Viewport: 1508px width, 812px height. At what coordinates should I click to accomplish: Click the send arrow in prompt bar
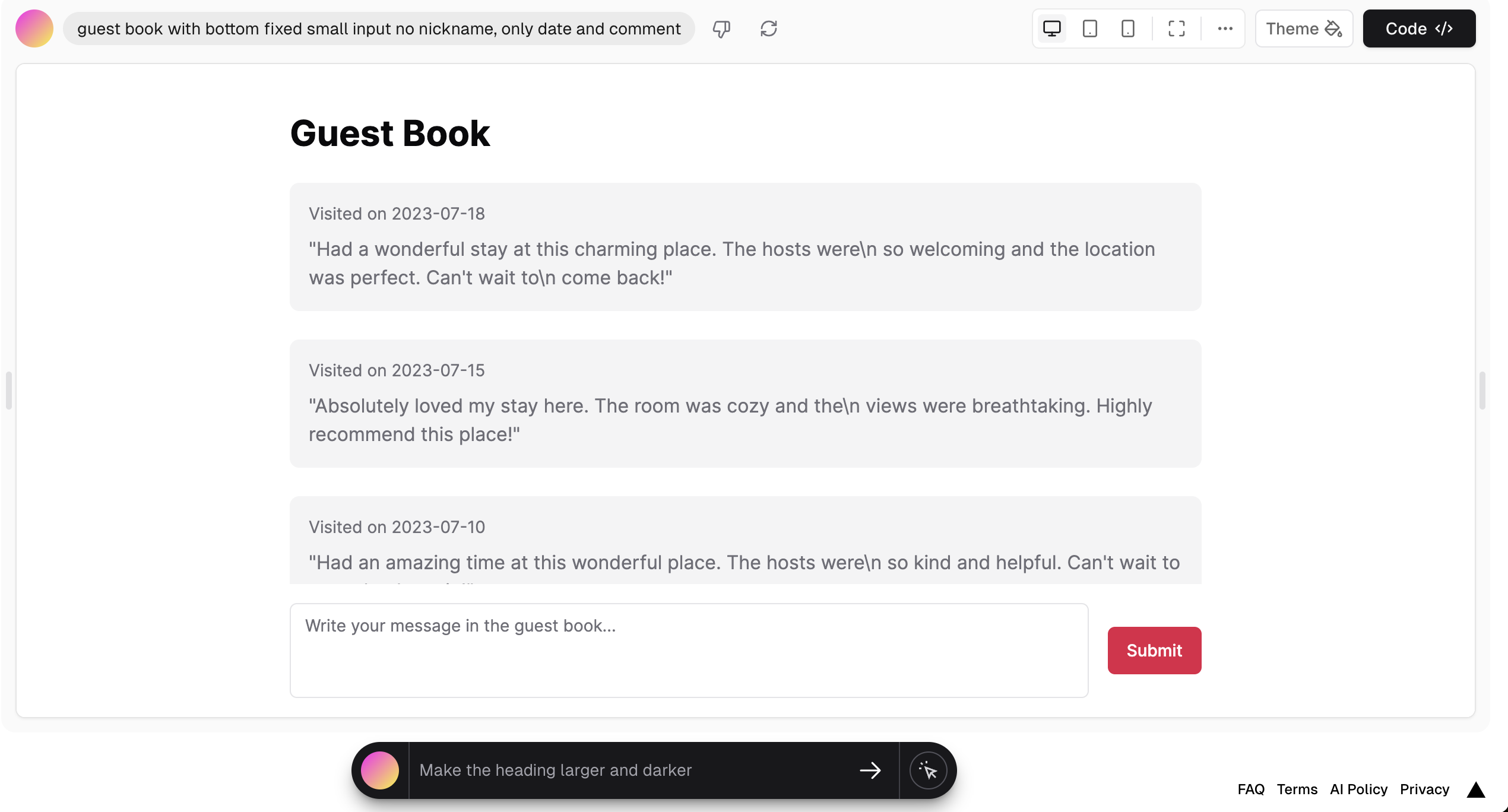click(x=870, y=770)
